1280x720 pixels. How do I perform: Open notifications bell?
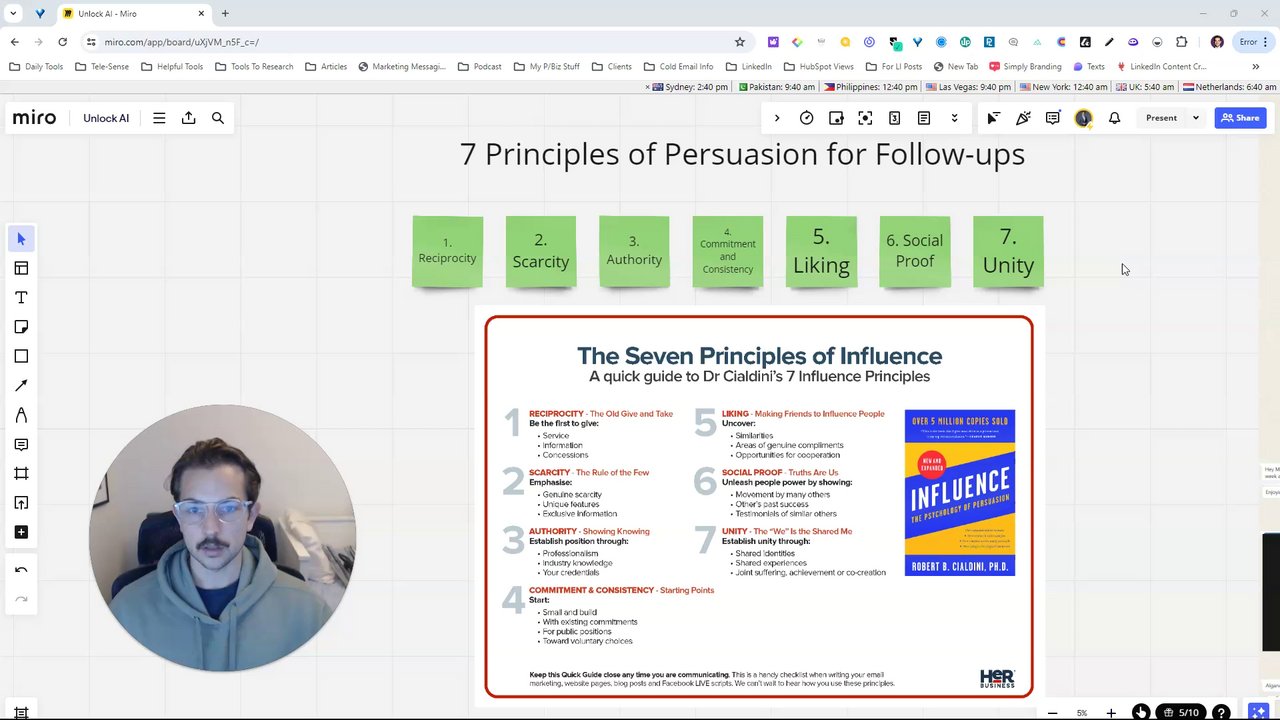point(1114,118)
